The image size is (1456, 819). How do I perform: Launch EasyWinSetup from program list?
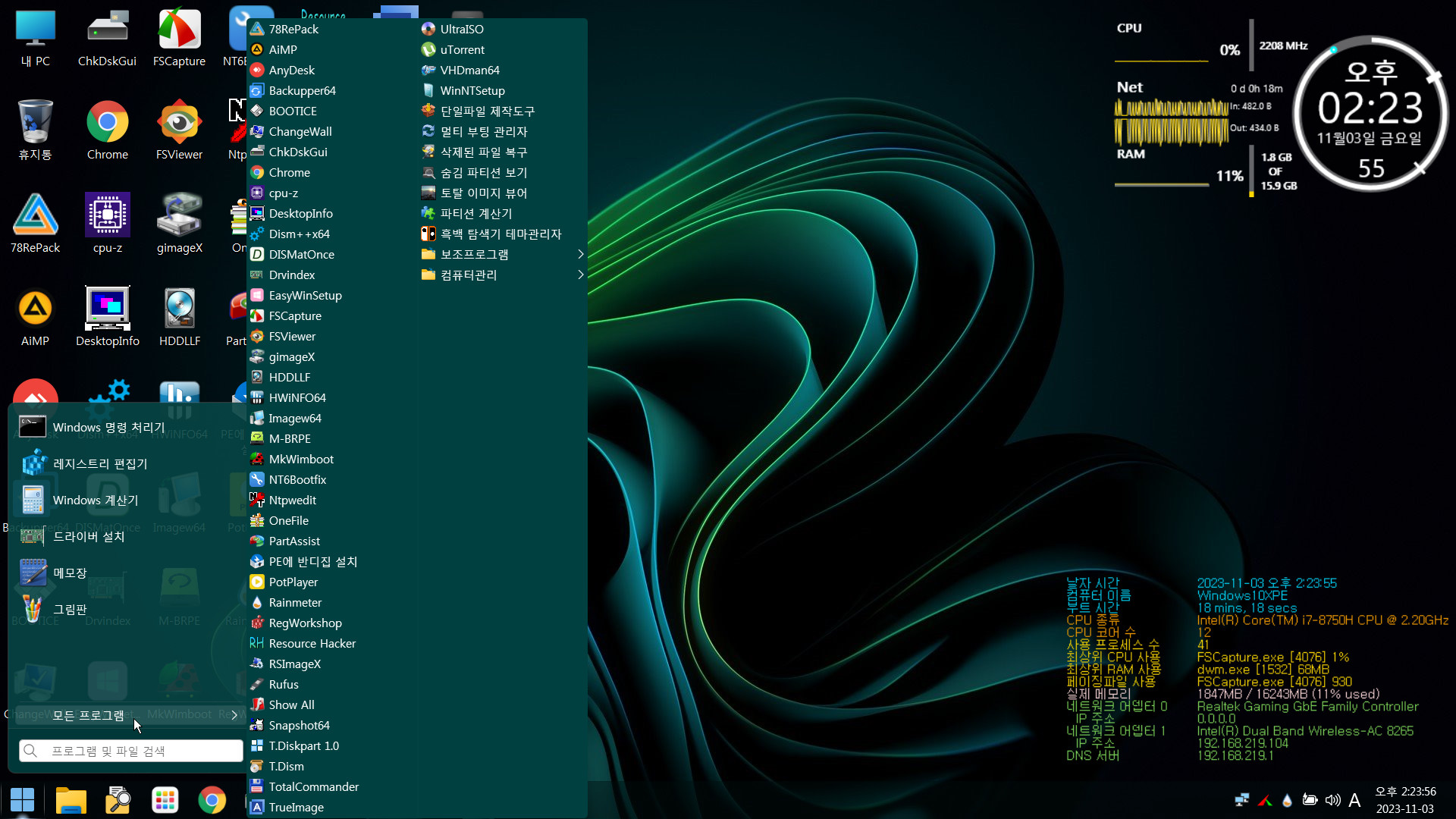pos(331,295)
